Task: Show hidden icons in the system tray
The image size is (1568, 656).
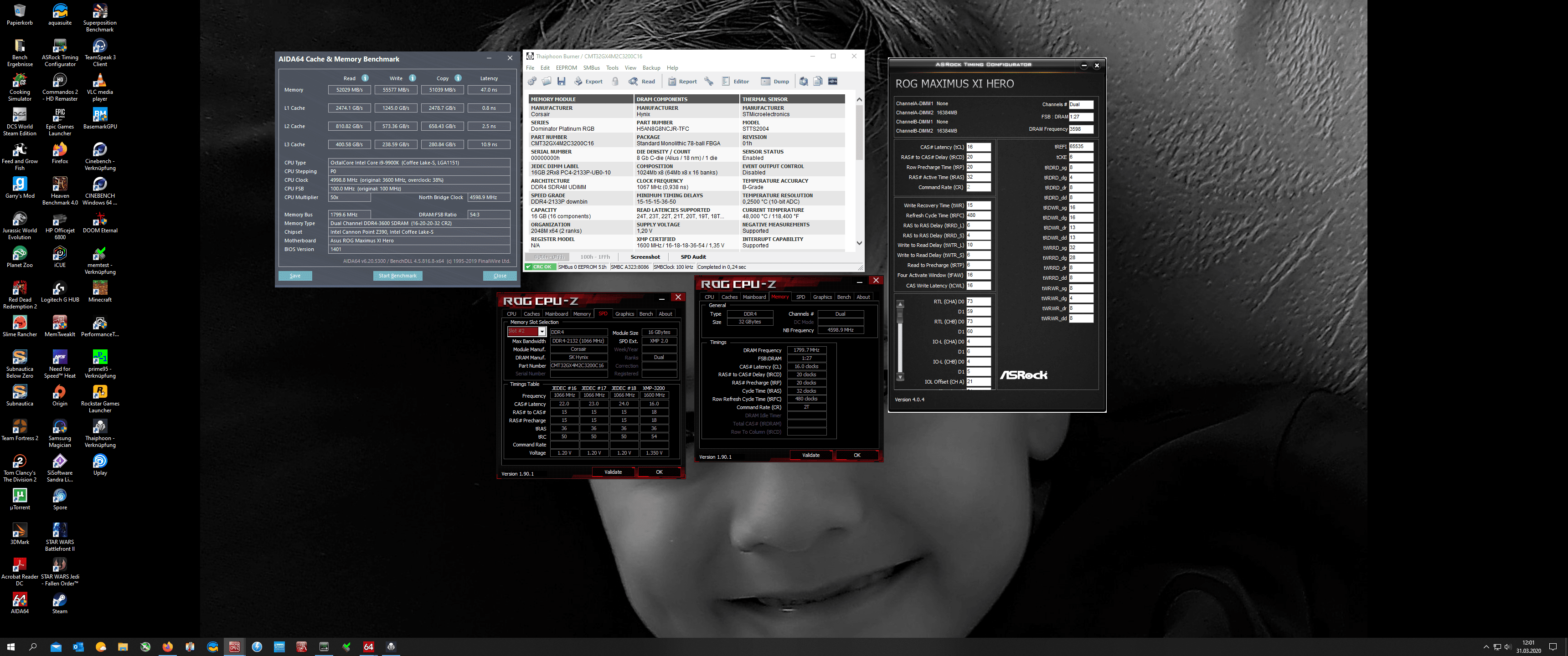Action: [1486, 647]
